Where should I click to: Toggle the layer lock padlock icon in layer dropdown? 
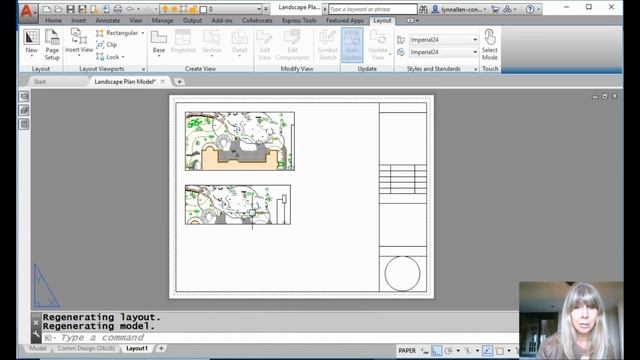click(x=193, y=9)
